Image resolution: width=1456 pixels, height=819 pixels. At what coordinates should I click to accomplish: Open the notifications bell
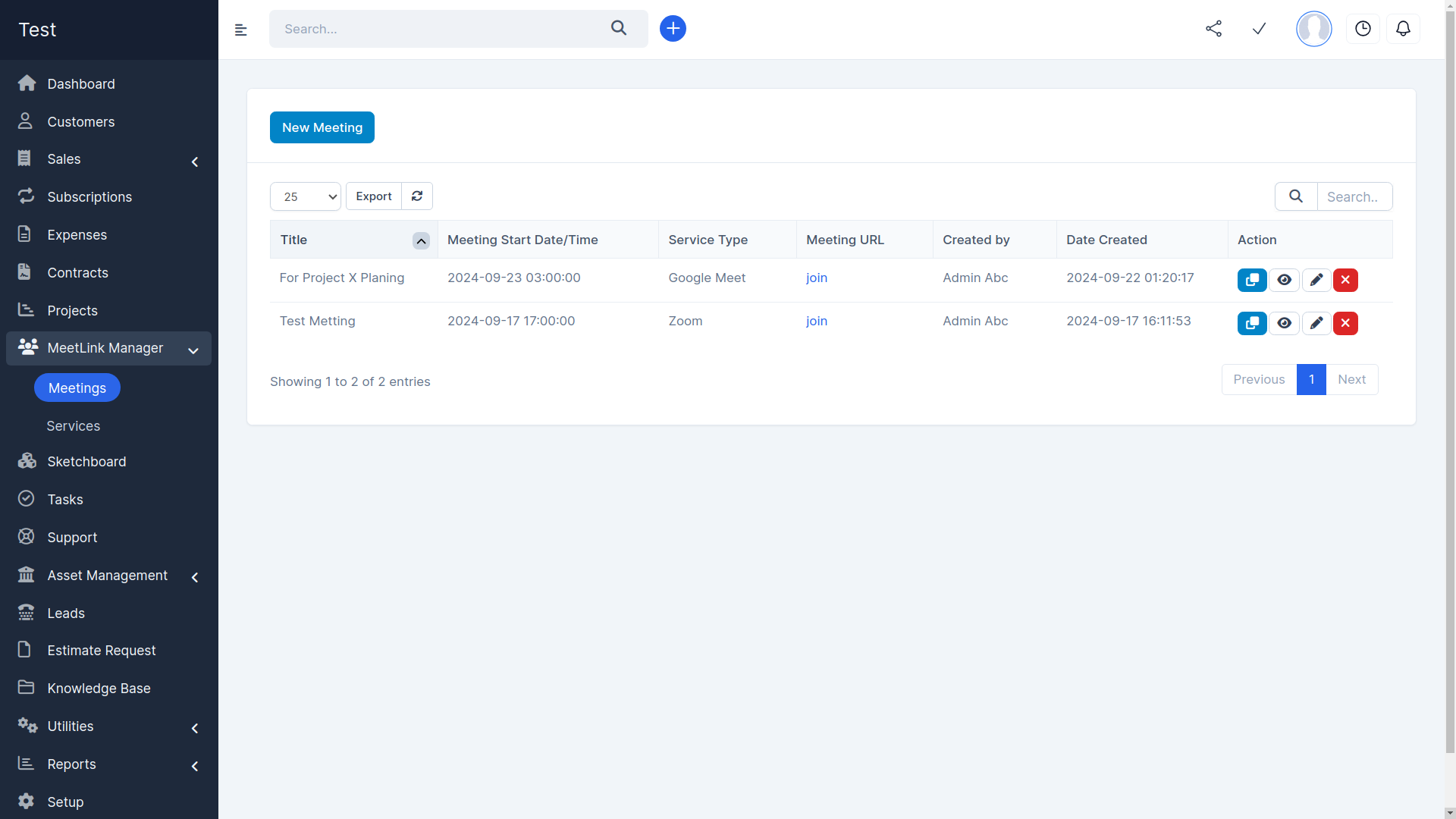point(1403,29)
